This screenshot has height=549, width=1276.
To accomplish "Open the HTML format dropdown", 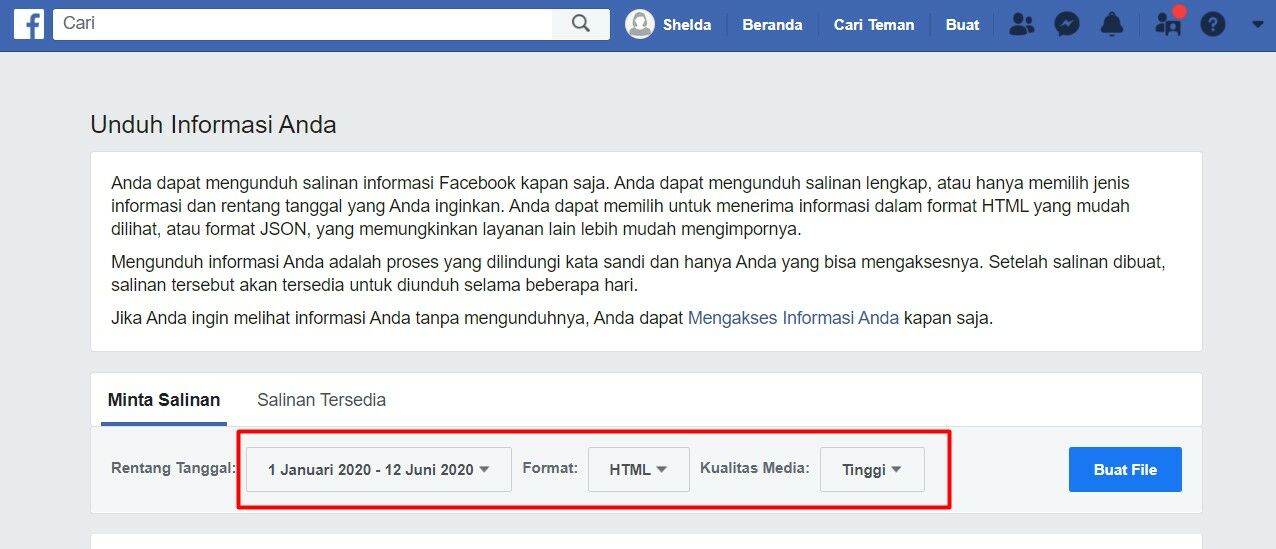I will tap(639, 469).
